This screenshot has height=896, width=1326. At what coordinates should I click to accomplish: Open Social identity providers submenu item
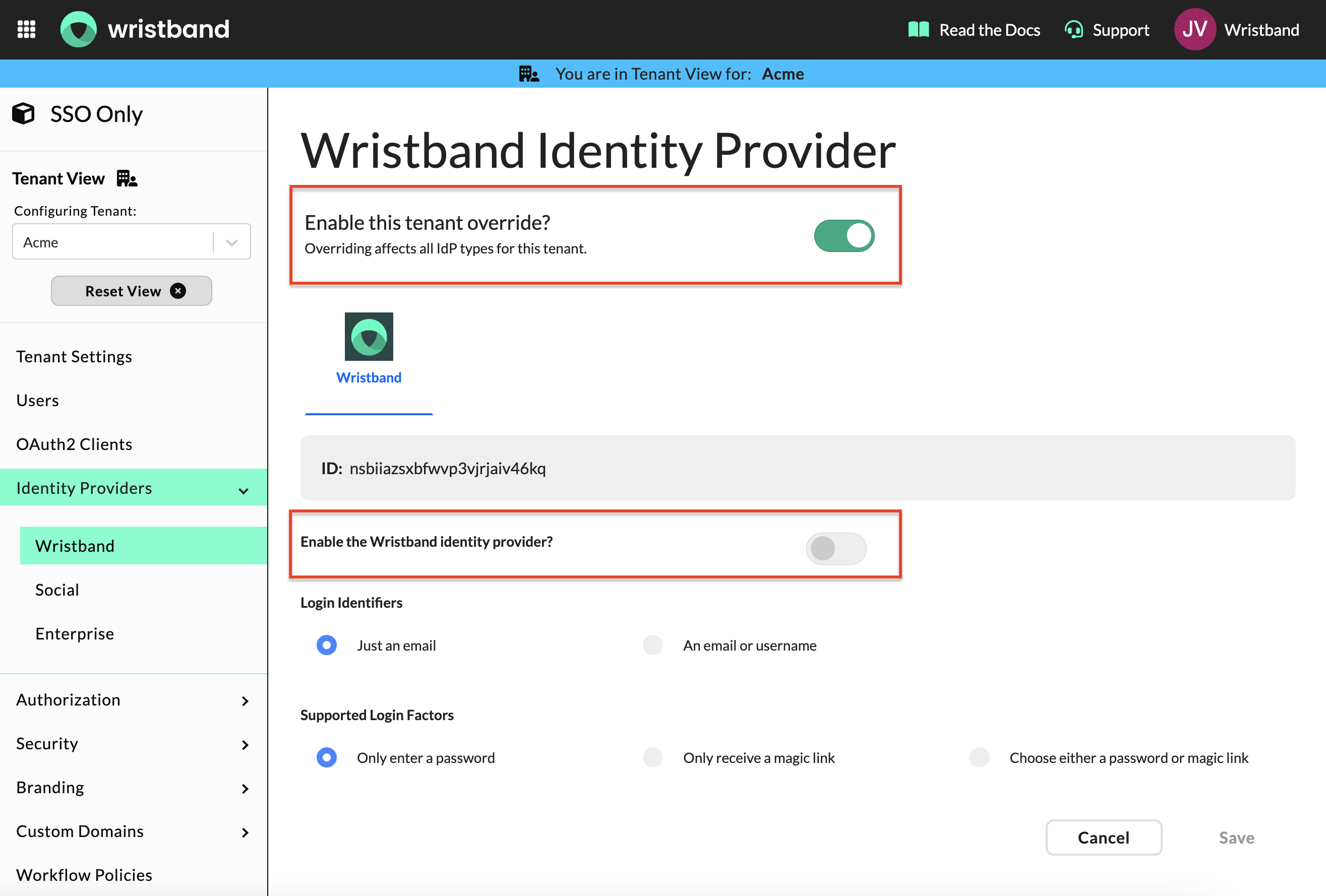click(x=57, y=590)
